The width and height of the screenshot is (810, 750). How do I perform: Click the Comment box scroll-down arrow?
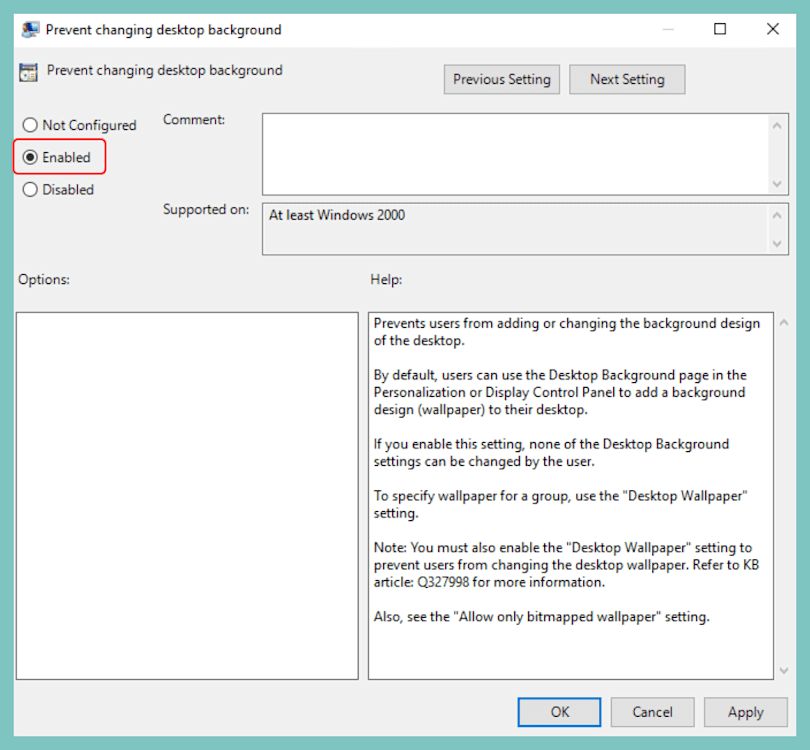point(778,184)
